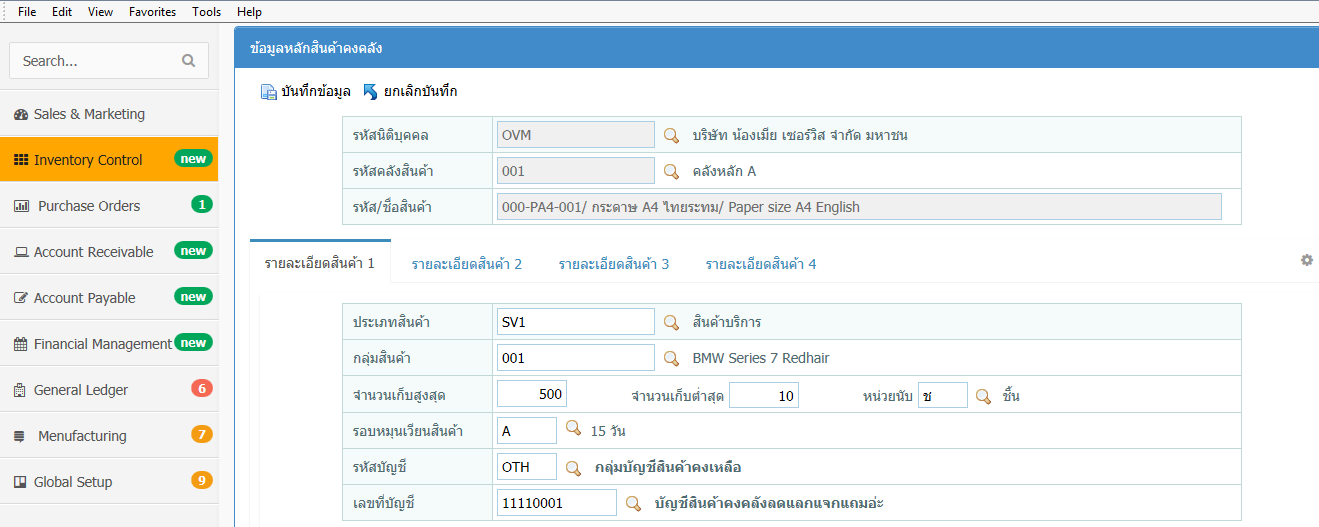Click the รอบหมุนเวียนสินค้า input containing A
The height and width of the screenshot is (527, 1319).
pyautogui.click(x=527, y=431)
